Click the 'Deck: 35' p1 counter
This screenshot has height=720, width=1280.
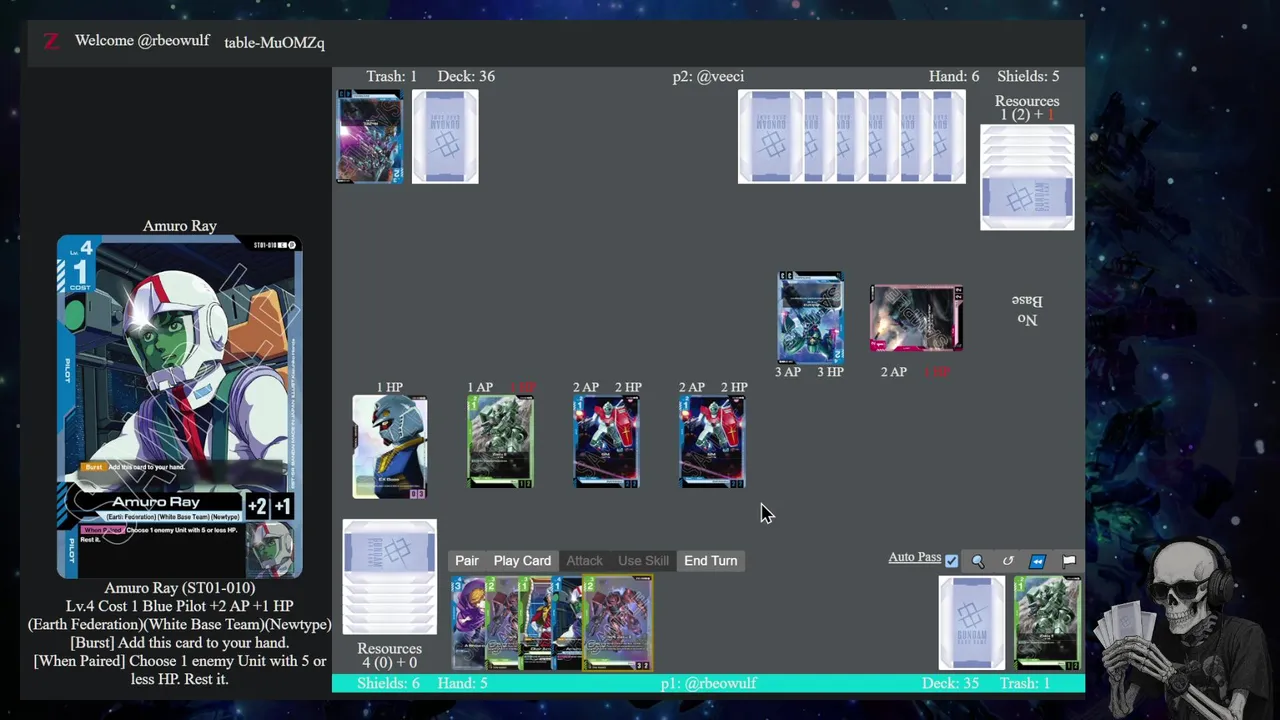click(x=950, y=683)
